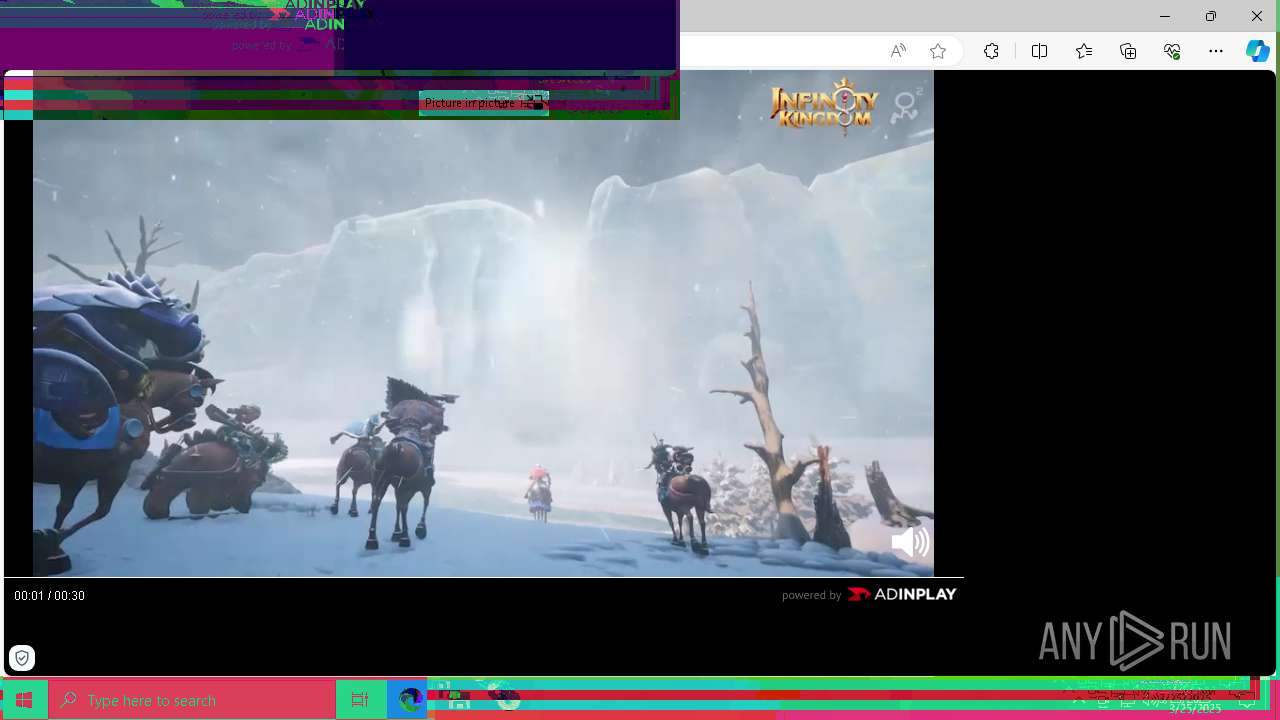
Task: Restore down the browser window
Action: pos(1211,16)
